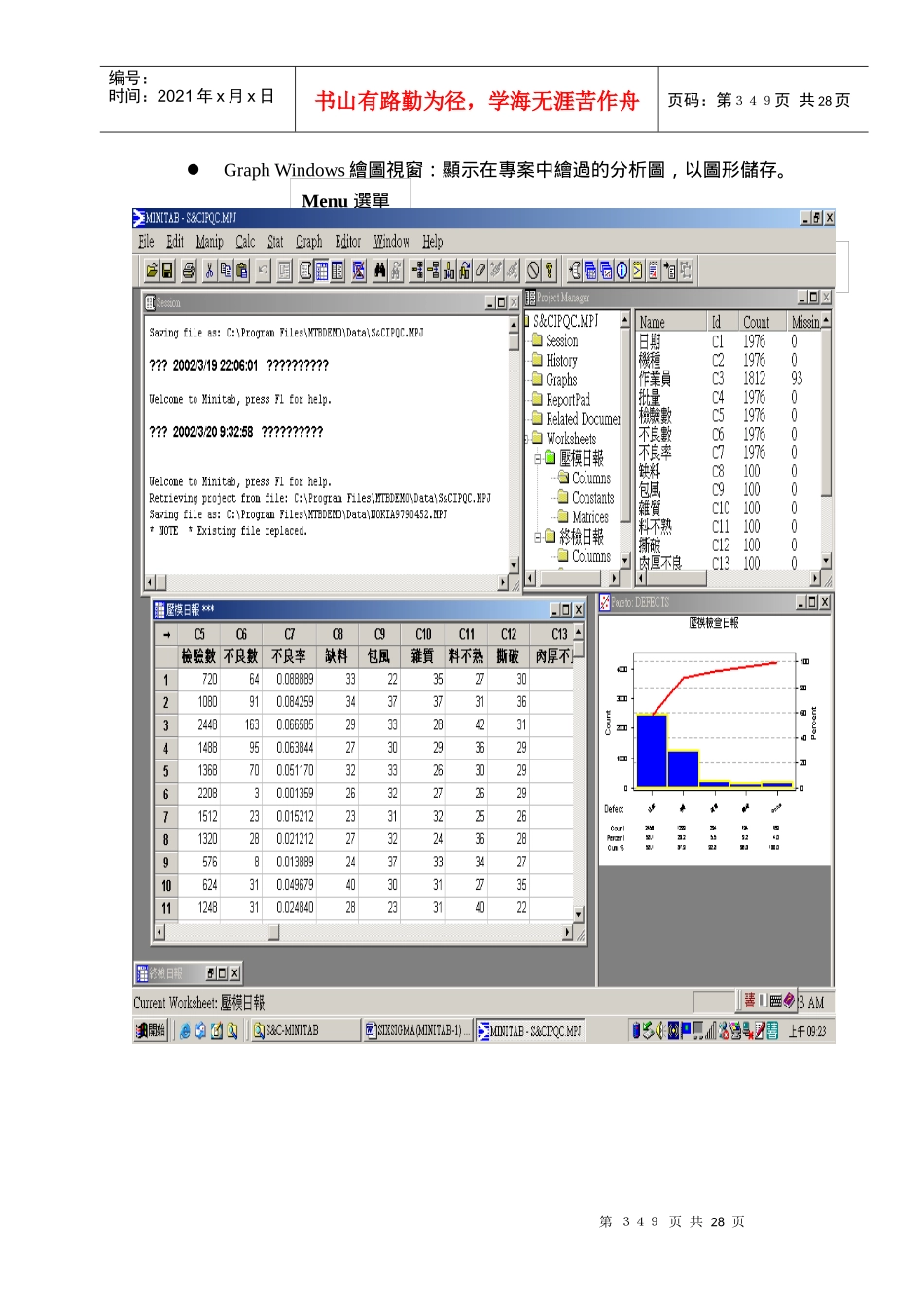The width and height of the screenshot is (924, 1307).
Task: Click cell 2448 in the 檢驗數 column
Action: tap(199, 725)
